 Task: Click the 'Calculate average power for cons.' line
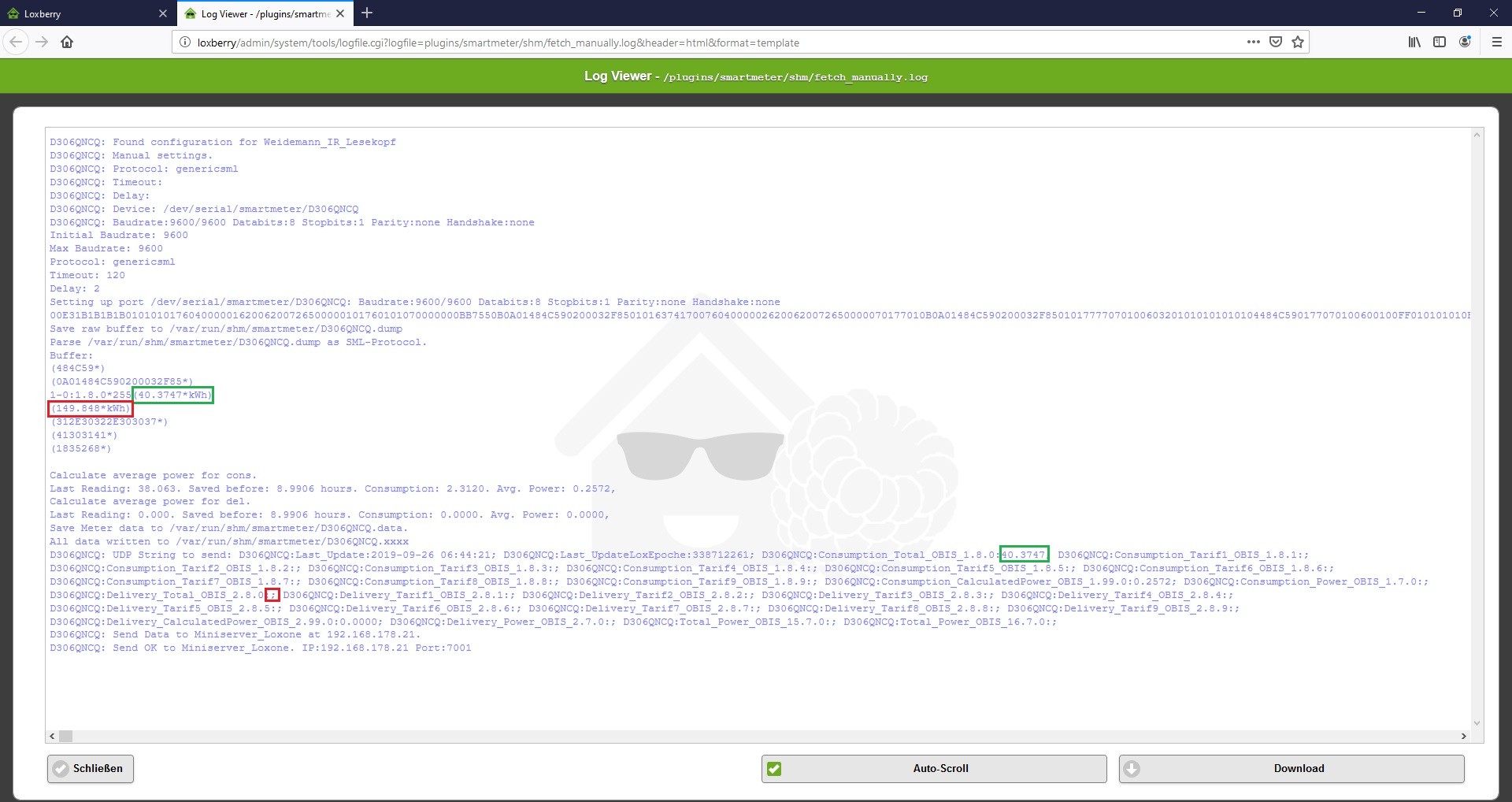tap(154, 476)
